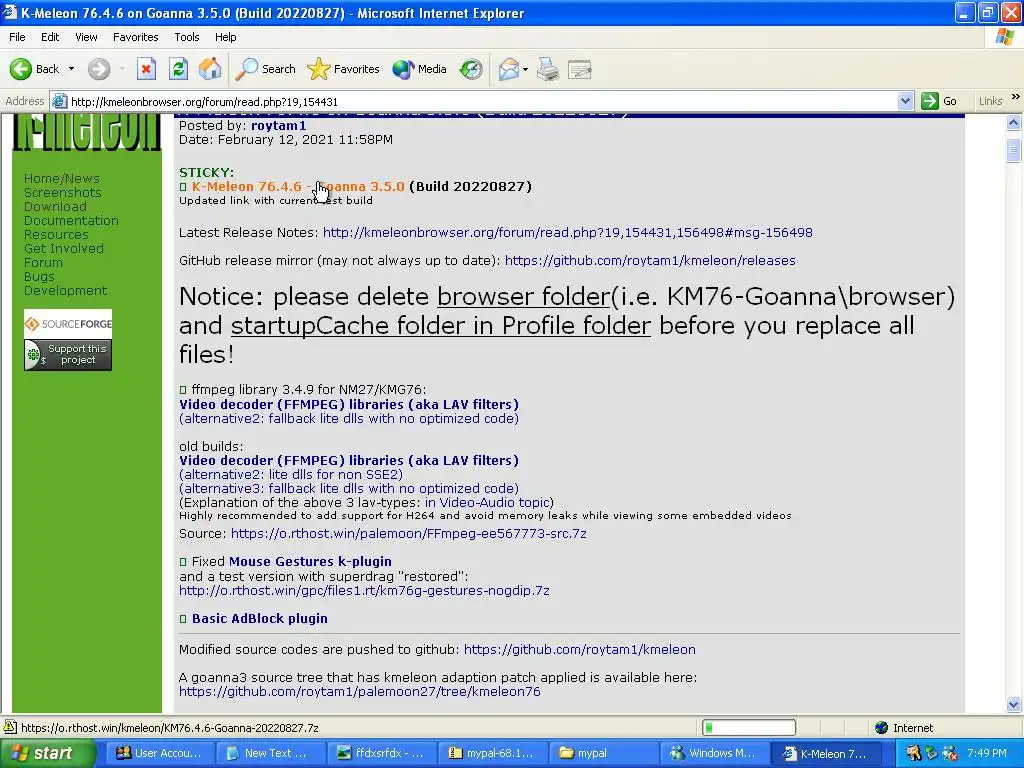
Task: Click the vertical scrollbar up arrow
Action: pyautogui.click(x=1014, y=122)
